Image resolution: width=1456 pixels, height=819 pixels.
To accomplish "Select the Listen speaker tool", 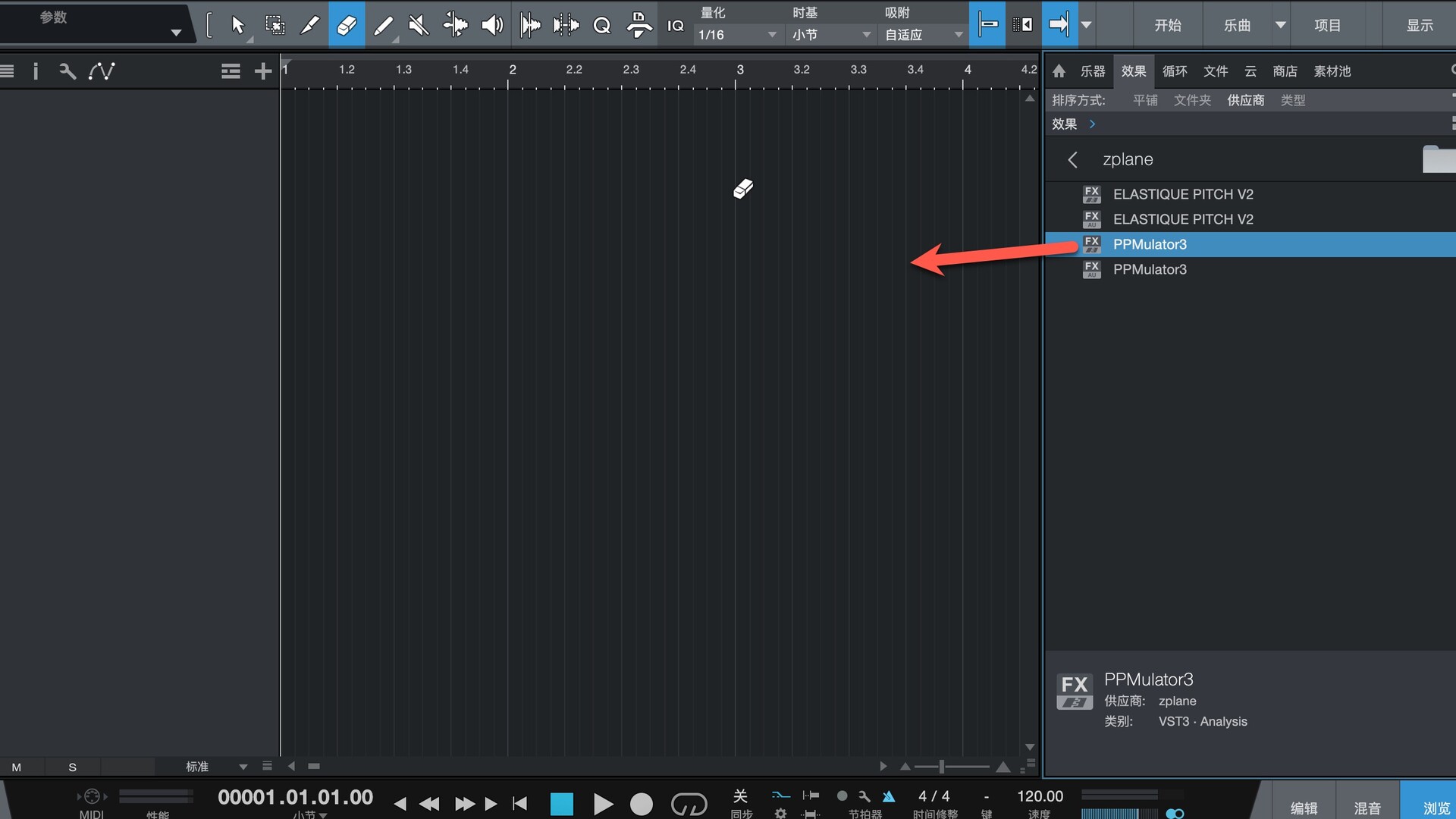I will (x=492, y=25).
